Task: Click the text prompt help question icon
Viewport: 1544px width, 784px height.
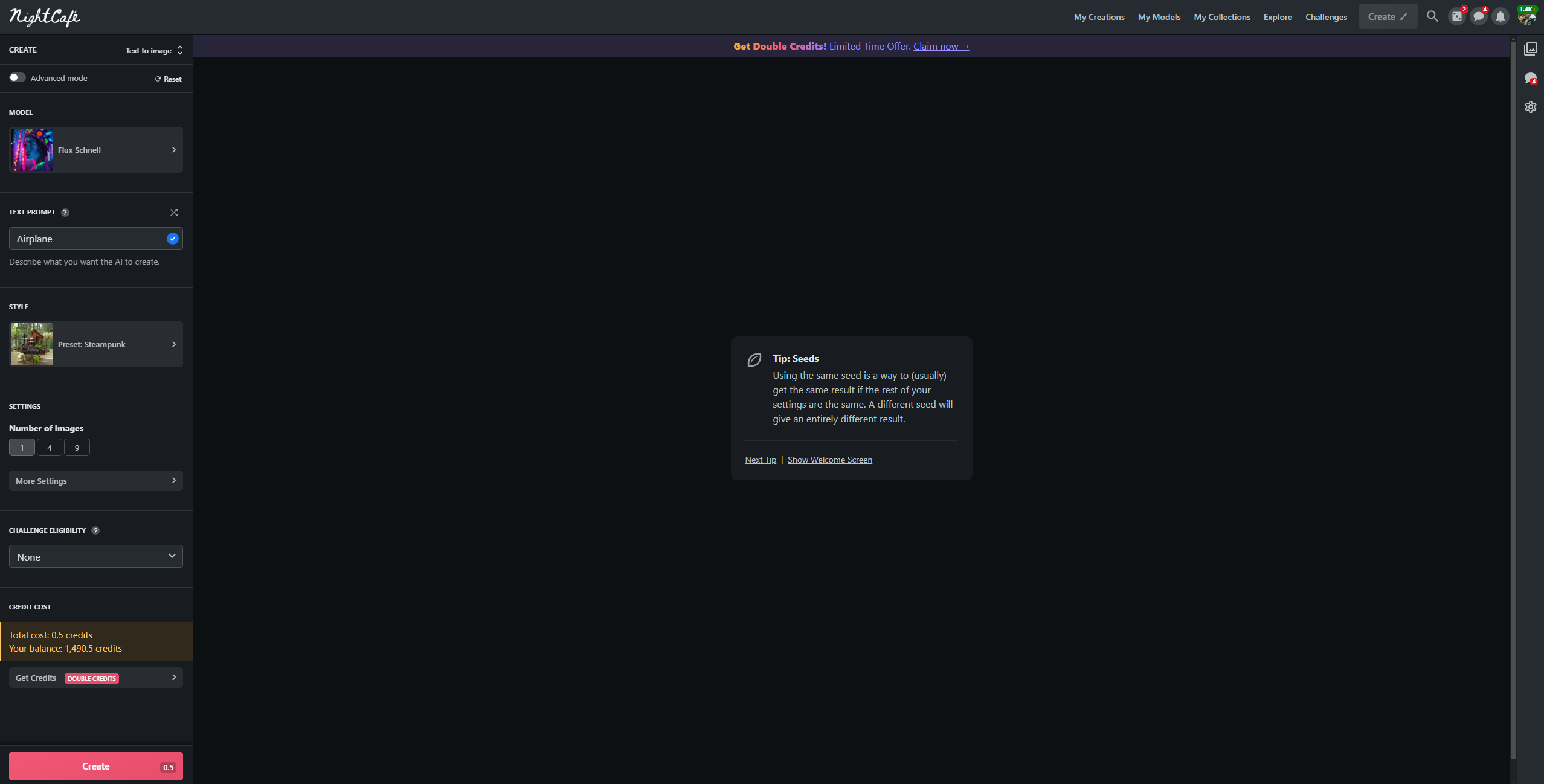Action: coord(65,213)
